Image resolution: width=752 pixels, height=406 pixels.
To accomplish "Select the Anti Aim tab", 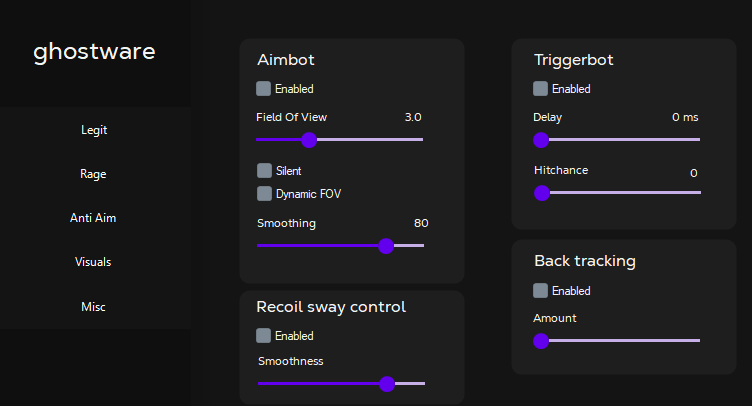I will 94,218.
